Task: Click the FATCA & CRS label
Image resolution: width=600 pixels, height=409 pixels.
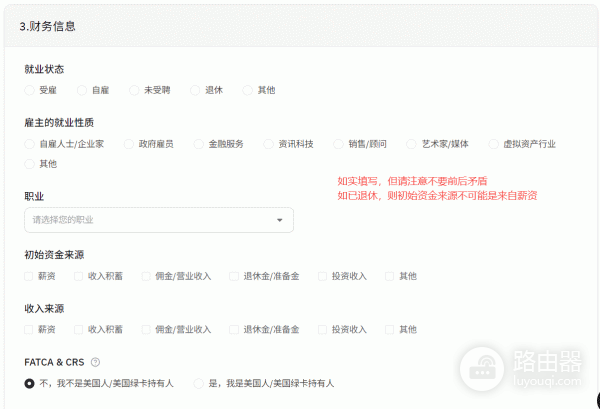Action: [x=54, y=362]
